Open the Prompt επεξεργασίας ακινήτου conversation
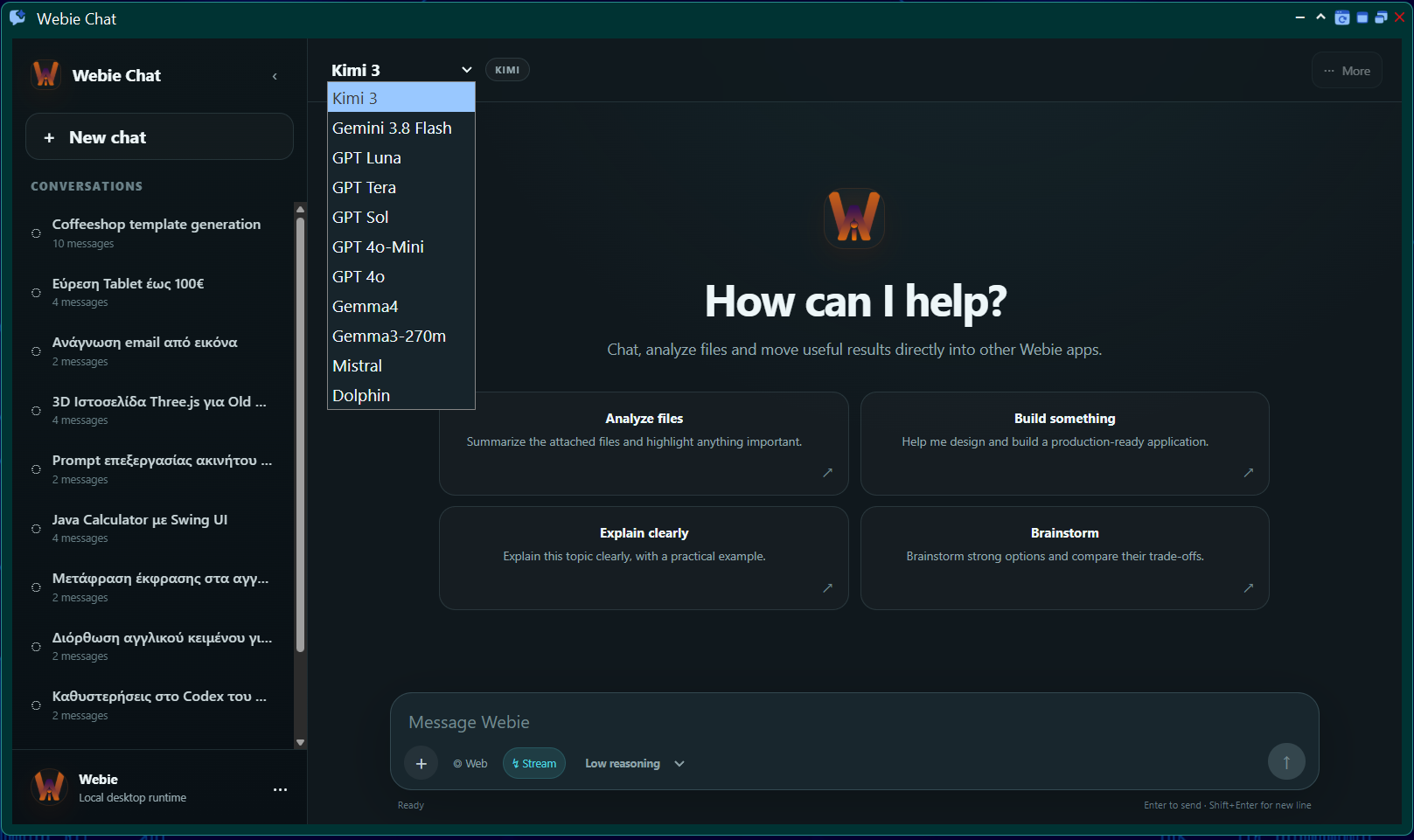Image resolution: width=1414 pixels, height=840 pixels. pos(159,469)
